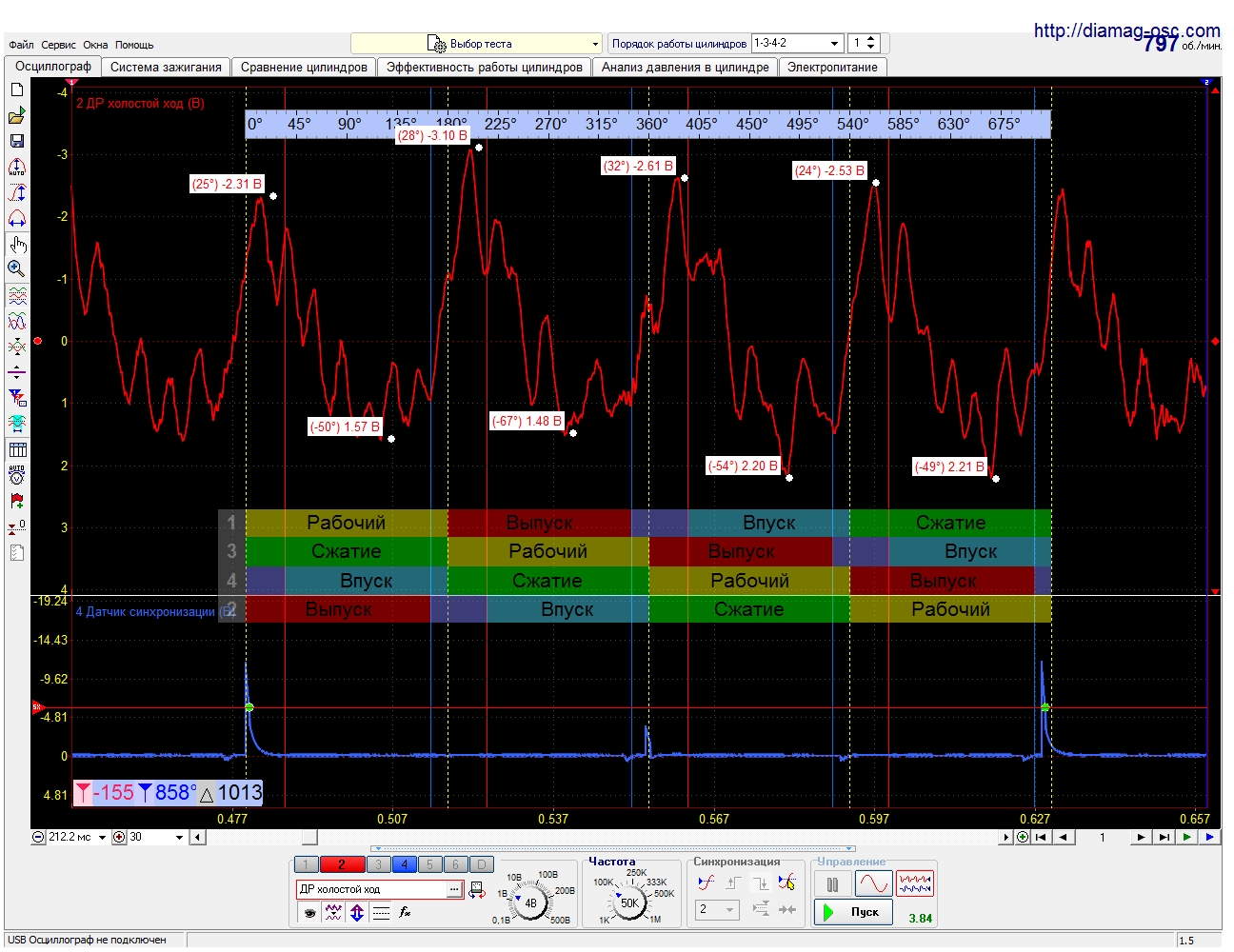Click the horizontal lines grid icon
Screen dimensions: 1234x952
tap(381, 912)
